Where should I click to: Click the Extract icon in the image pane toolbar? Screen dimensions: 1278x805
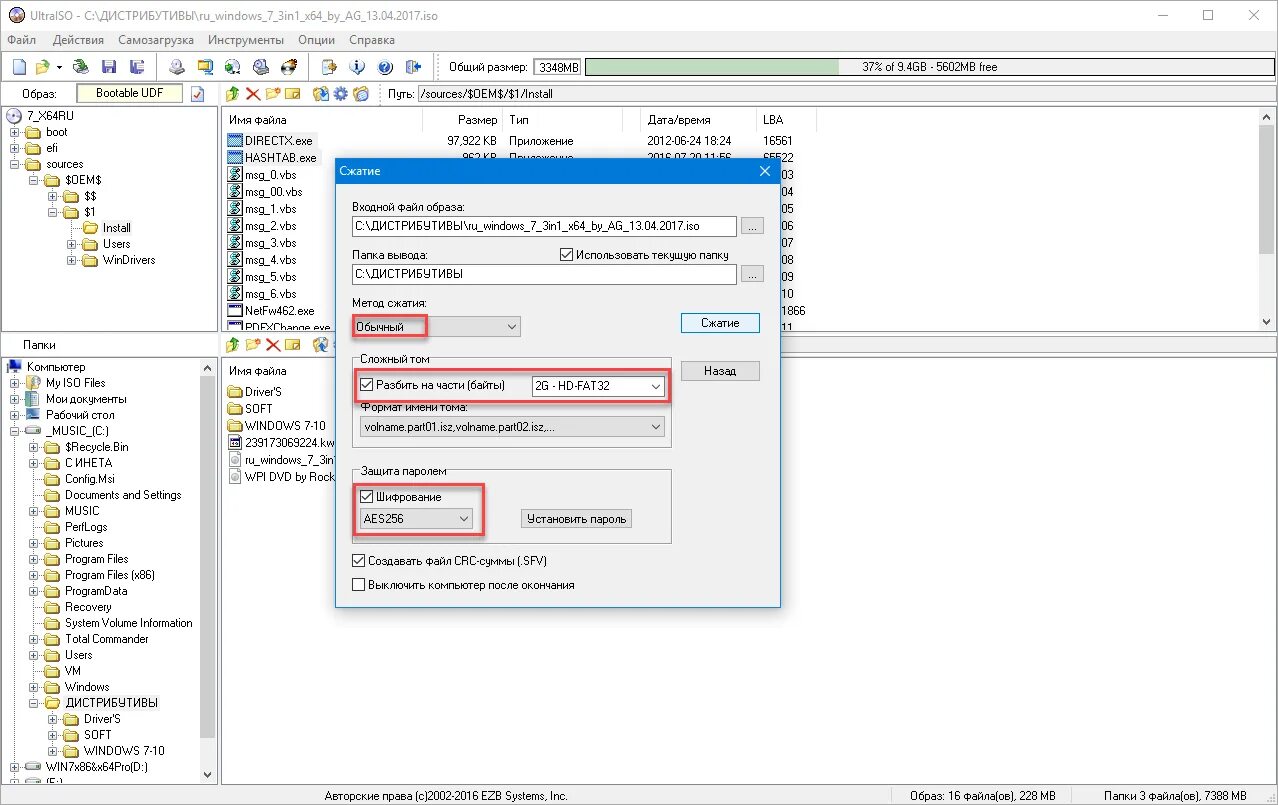(x=321, y=94)
